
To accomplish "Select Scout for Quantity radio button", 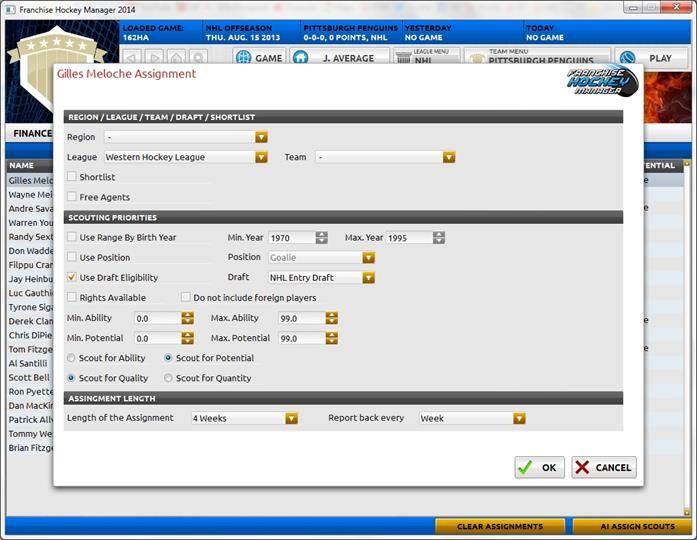I will point(168,378).
